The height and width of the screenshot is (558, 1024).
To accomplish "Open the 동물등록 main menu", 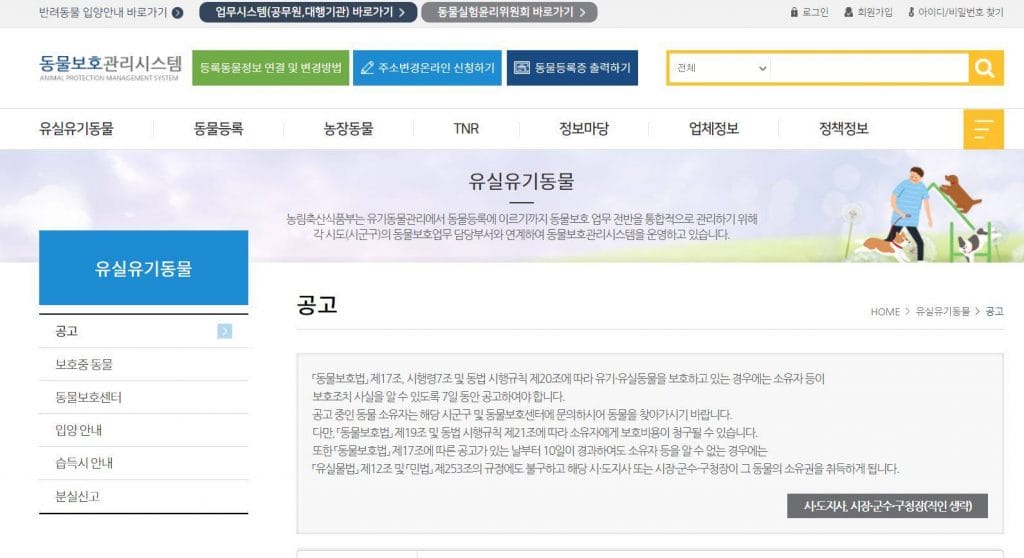I will pos(218,129).
